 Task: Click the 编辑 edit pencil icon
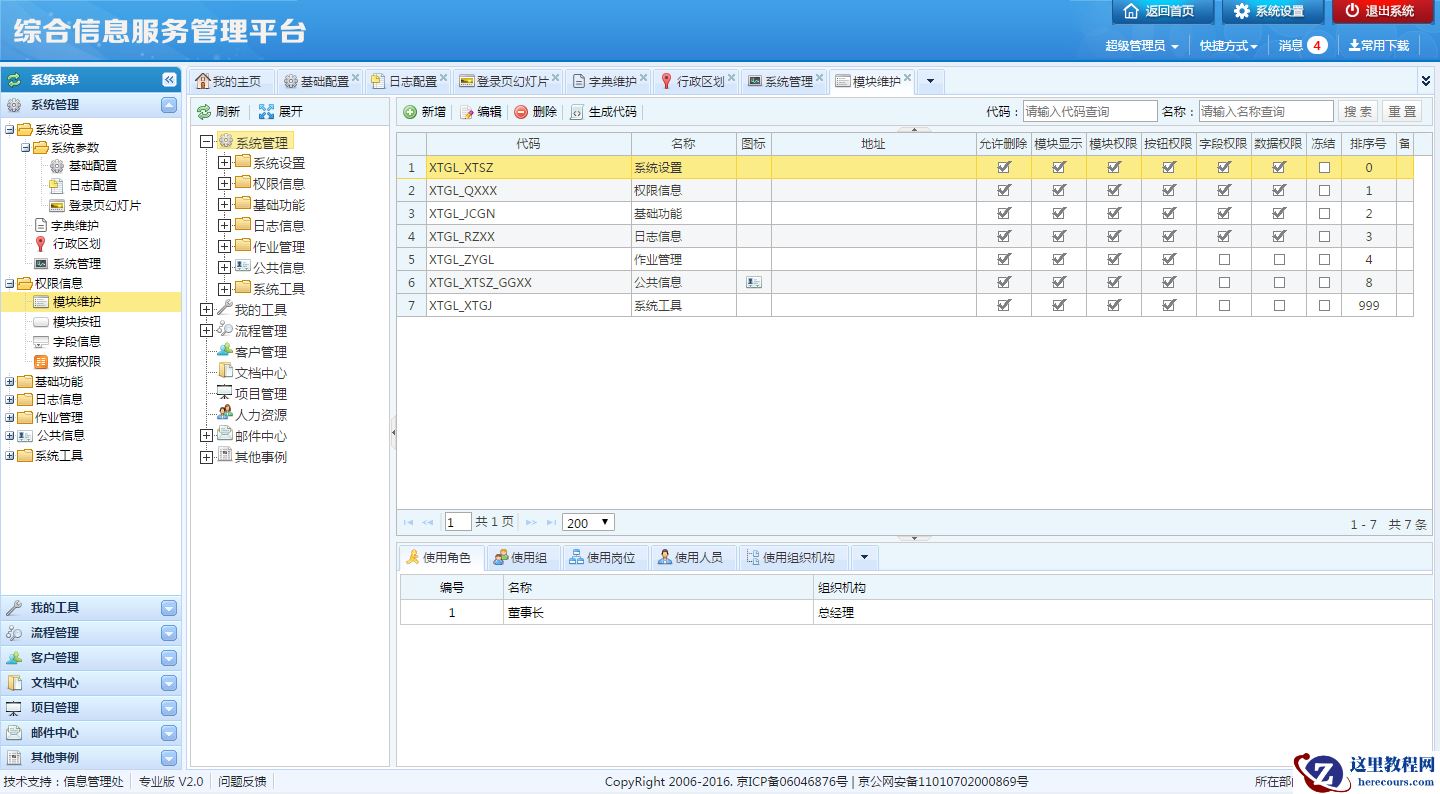466,112
